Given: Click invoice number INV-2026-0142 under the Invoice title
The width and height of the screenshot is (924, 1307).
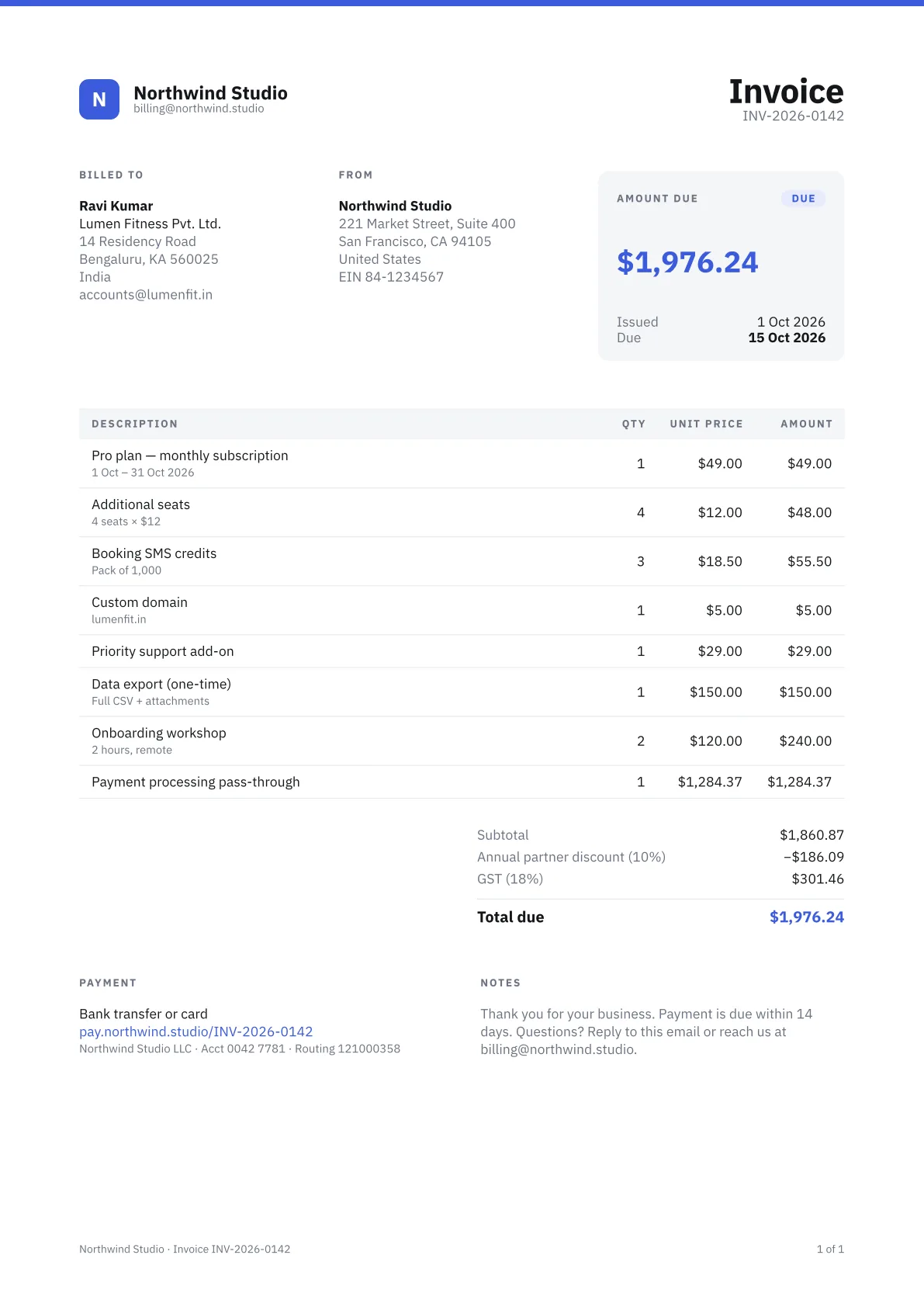Looking at the screenshot, I should pyautogui.click(x=793, y=116).
